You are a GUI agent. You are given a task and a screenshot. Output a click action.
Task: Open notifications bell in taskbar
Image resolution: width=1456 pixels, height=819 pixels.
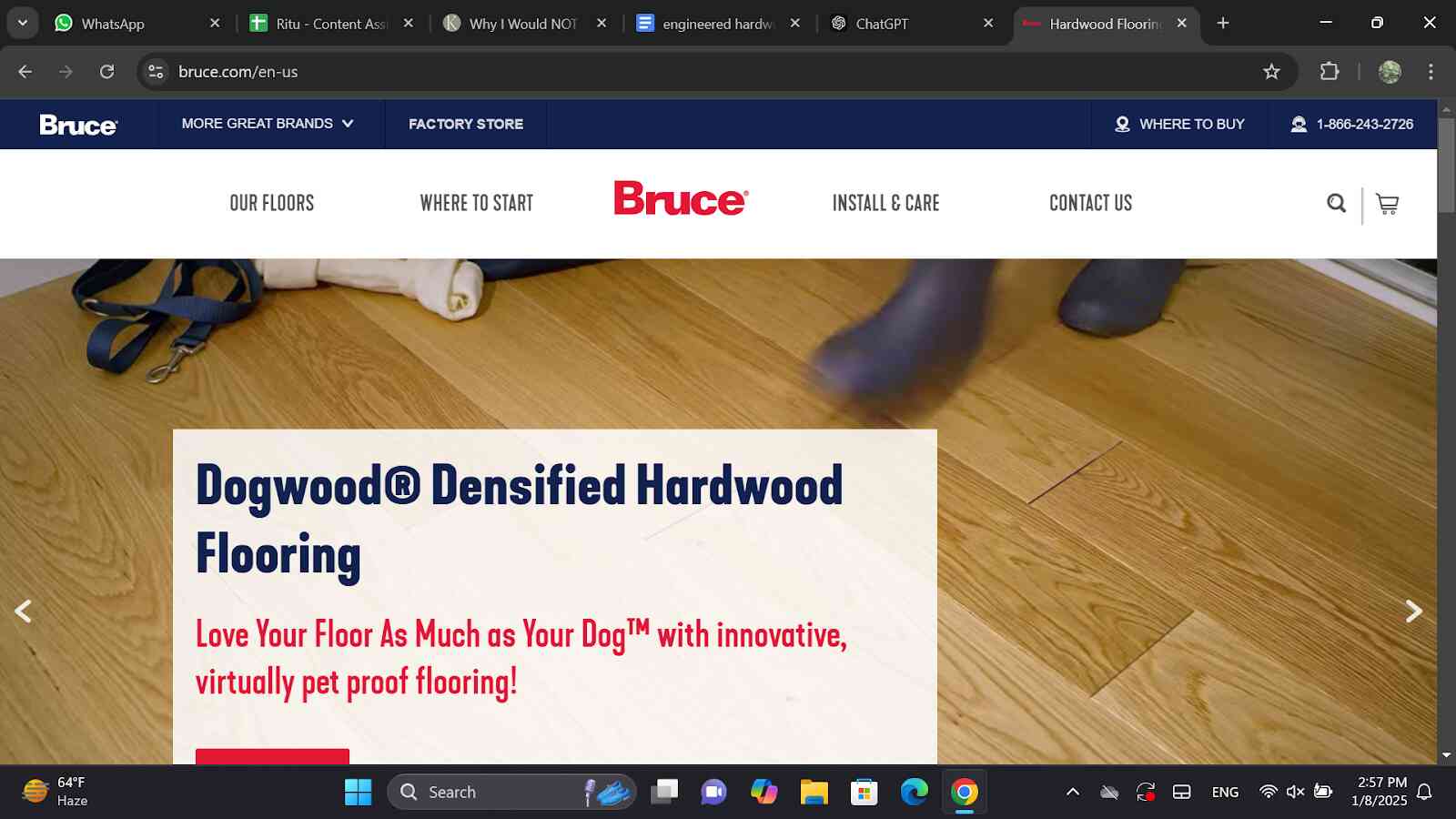point(1425,793)
